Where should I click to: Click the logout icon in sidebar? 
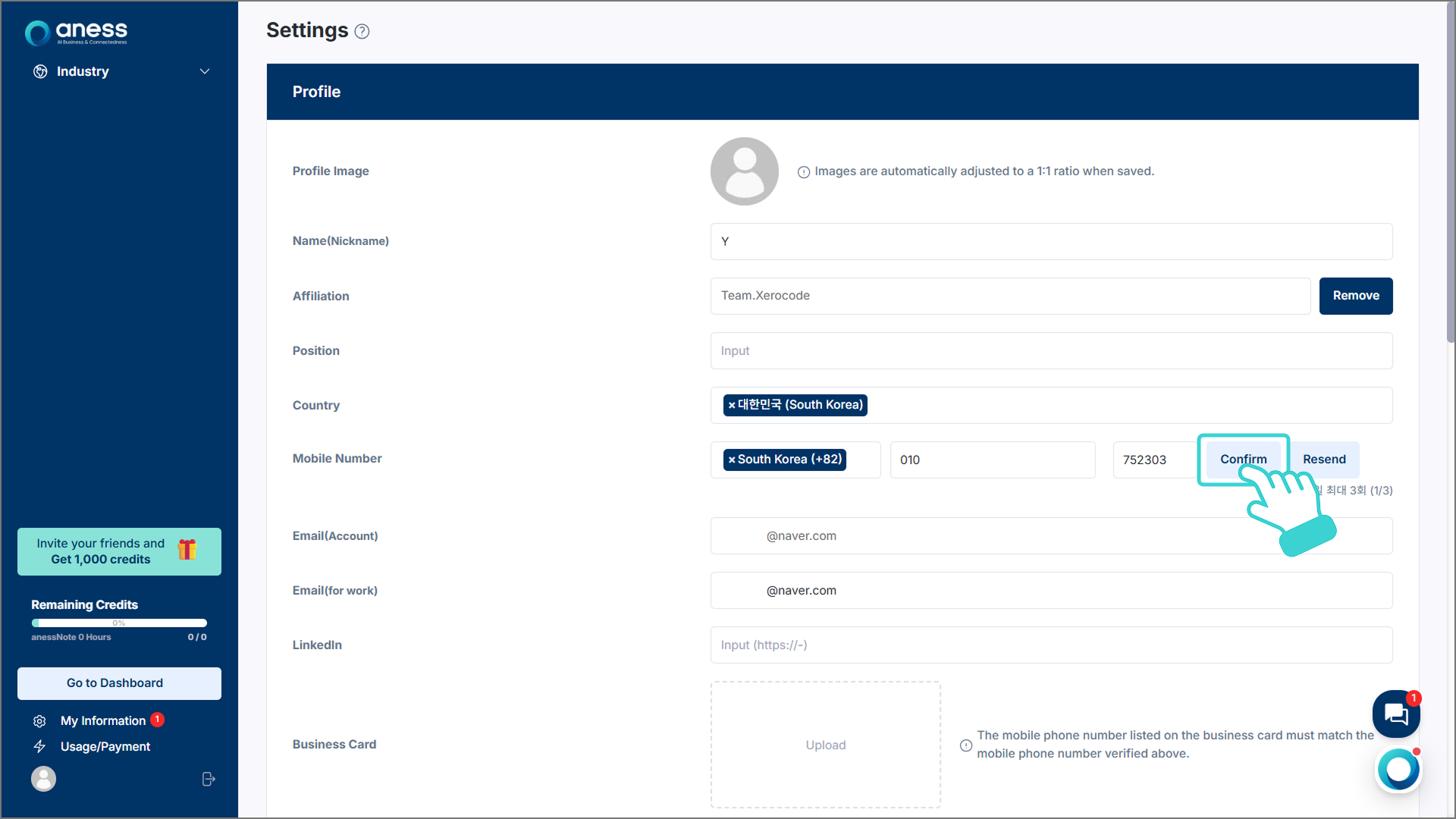(x=209, y=779)
